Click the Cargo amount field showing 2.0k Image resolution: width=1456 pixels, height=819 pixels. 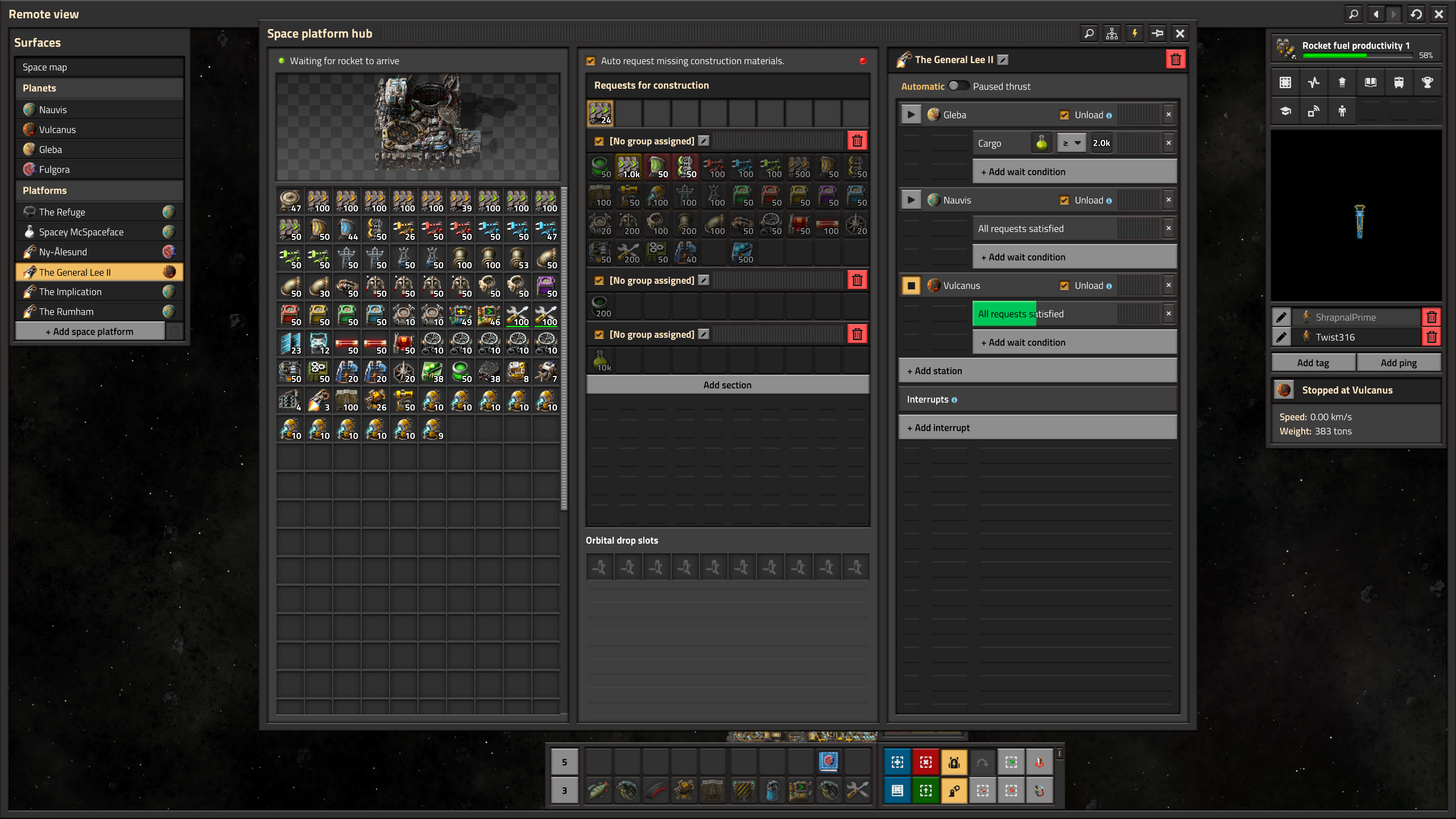[1102, 143]
